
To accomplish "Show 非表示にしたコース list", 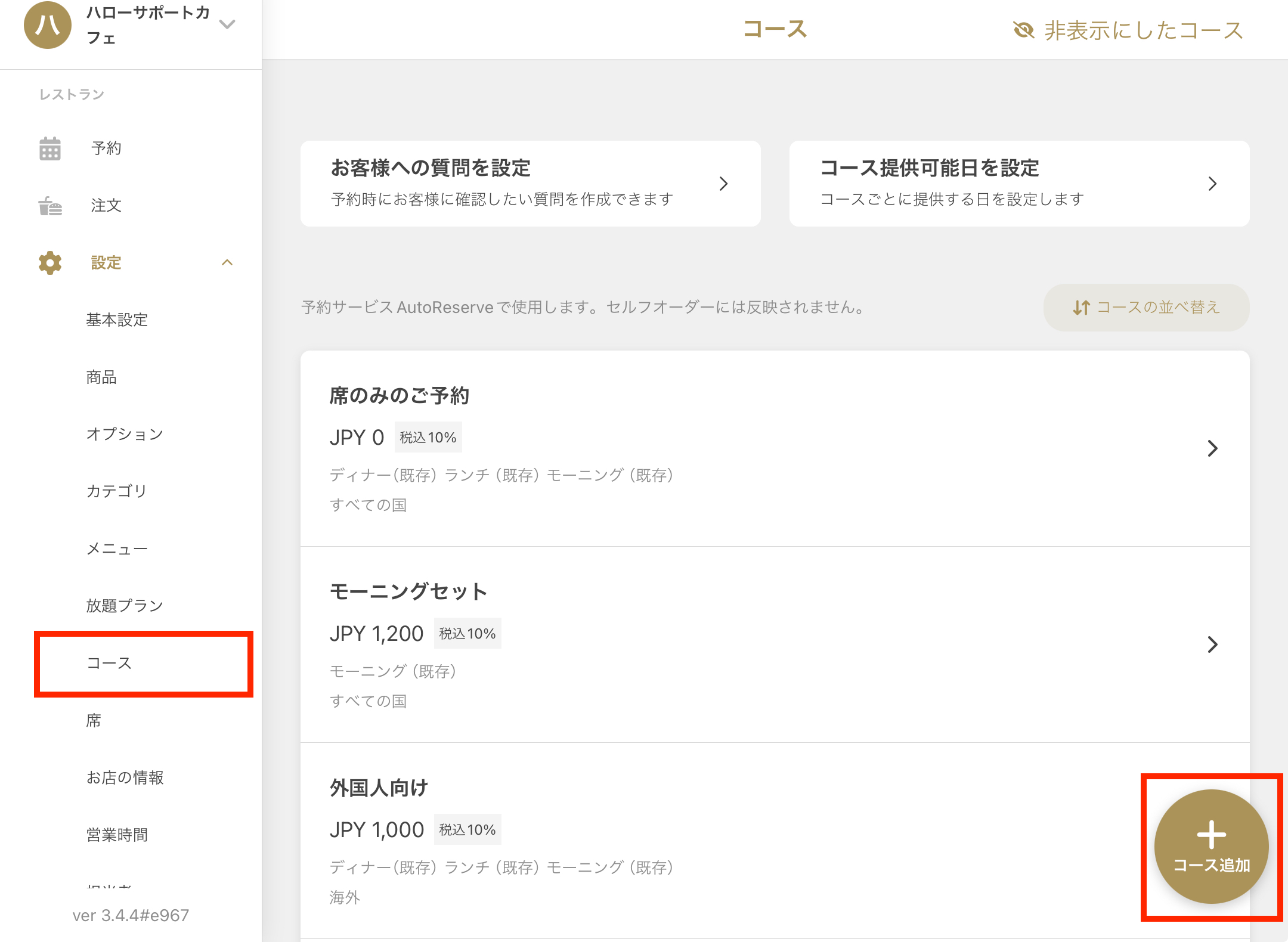I will tap(1143, 30).
